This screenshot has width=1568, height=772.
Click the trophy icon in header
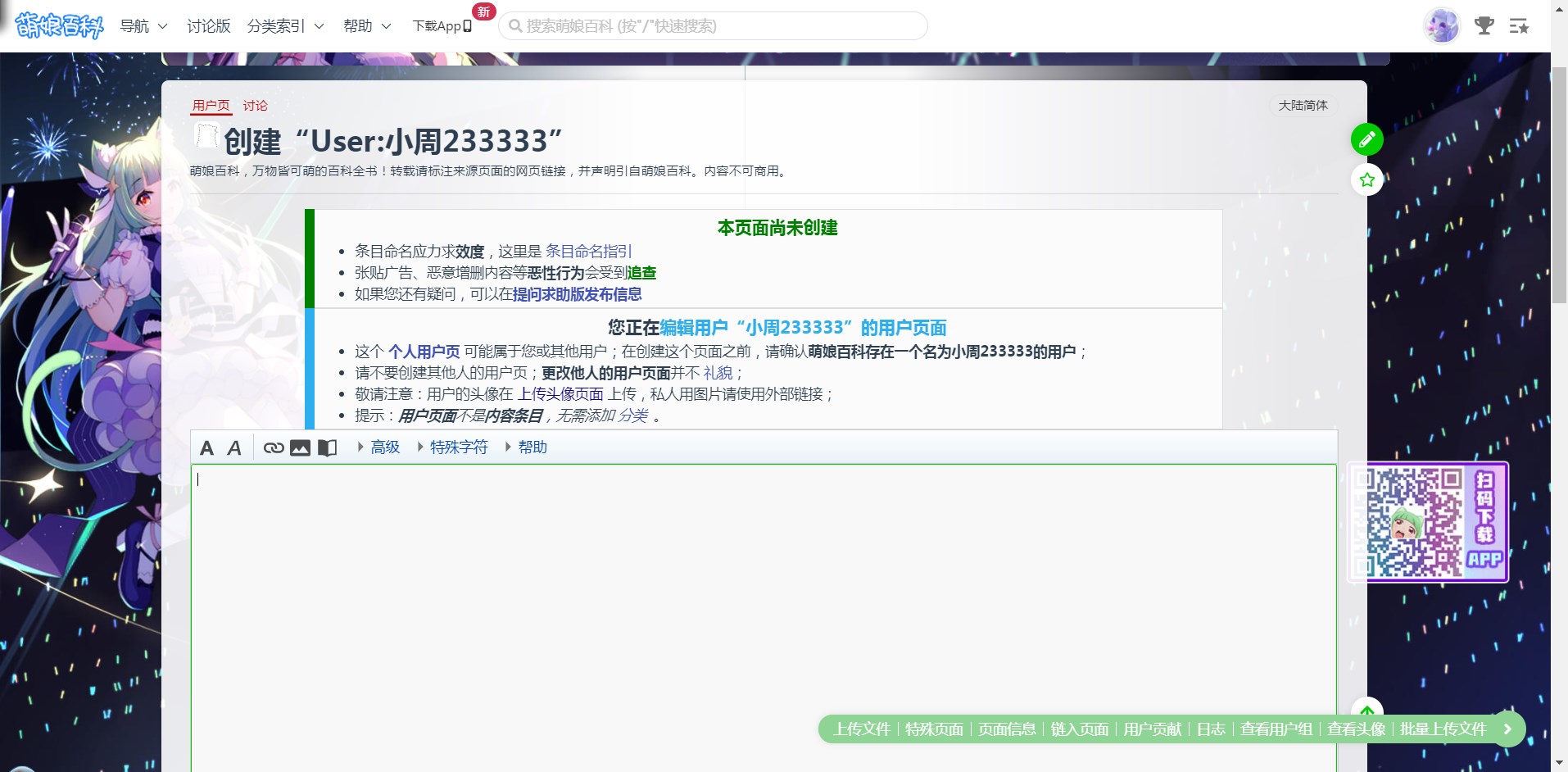(x=1484, y=26)
